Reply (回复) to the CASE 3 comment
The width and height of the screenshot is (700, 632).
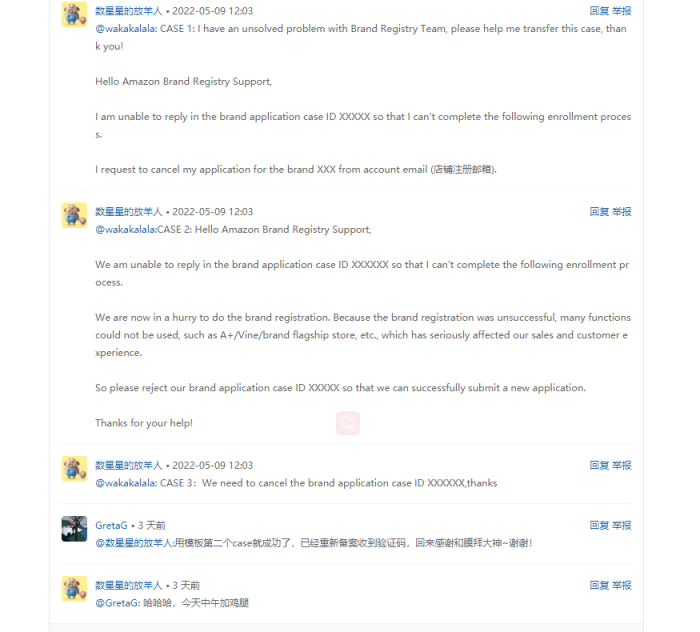pos(599,465)
